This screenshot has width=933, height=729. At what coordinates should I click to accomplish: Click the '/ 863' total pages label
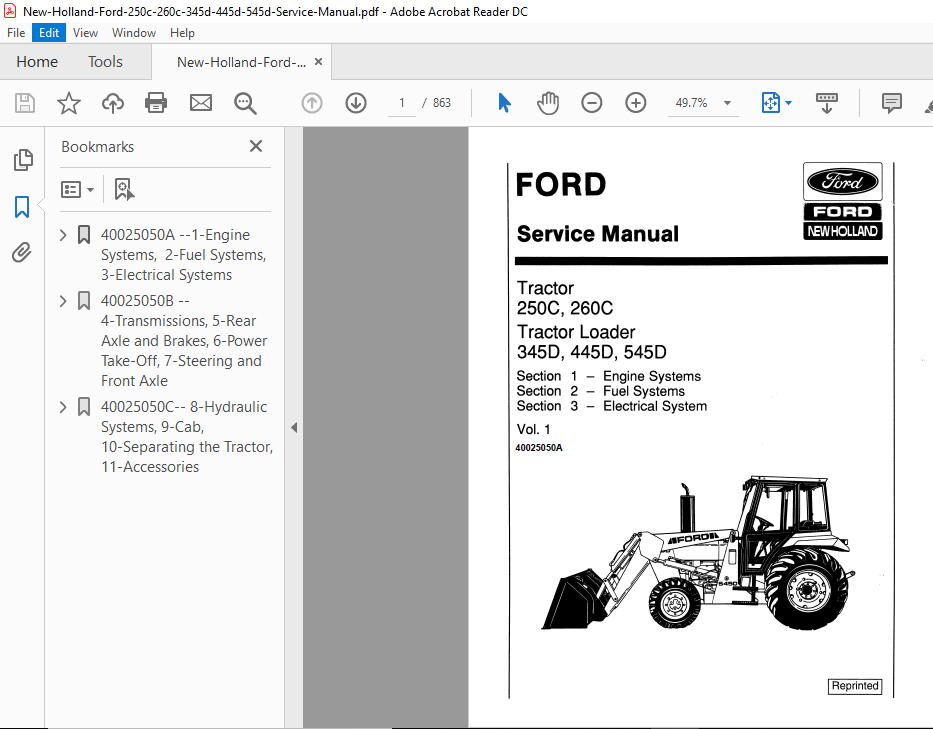coord(437,103)
